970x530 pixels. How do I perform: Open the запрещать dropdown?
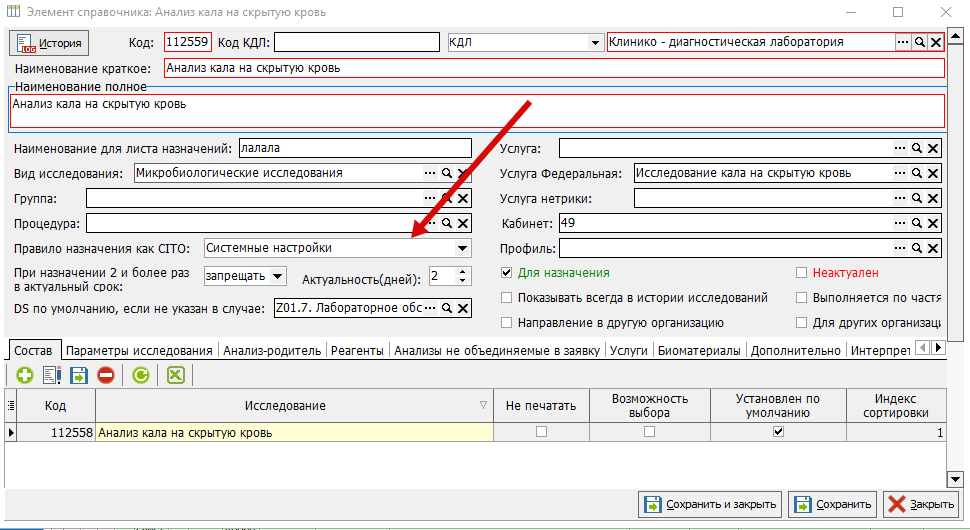pyautogui.click(x=278, y=276)
